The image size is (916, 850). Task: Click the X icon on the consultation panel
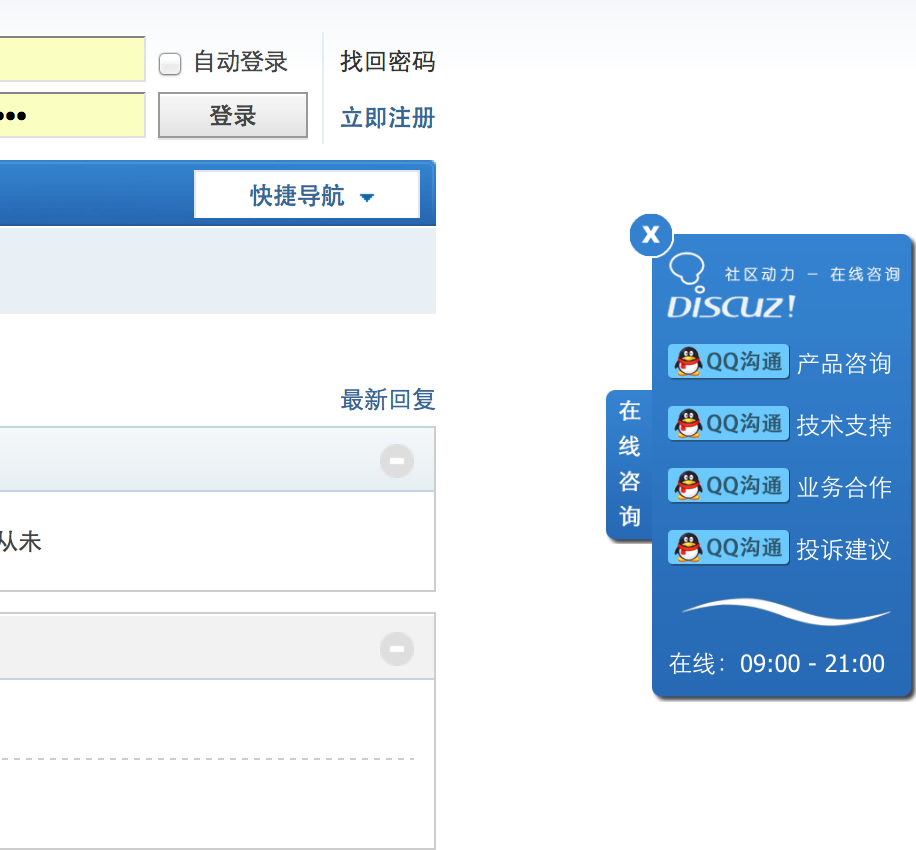(650, 236)
